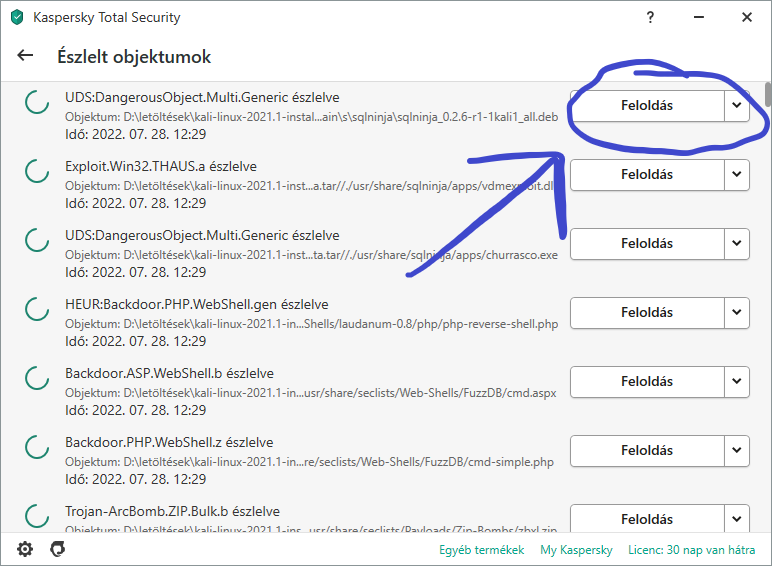This screenshot has width=772, height=566.
Task: Go back using the left arrow icon
Action: [x=25, y=56]
